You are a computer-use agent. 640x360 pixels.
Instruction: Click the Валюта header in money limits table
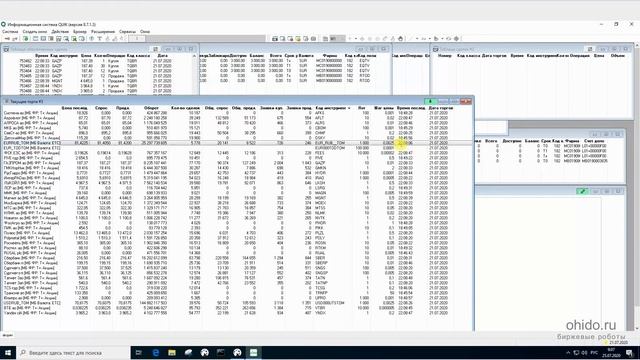click(306, 56)
